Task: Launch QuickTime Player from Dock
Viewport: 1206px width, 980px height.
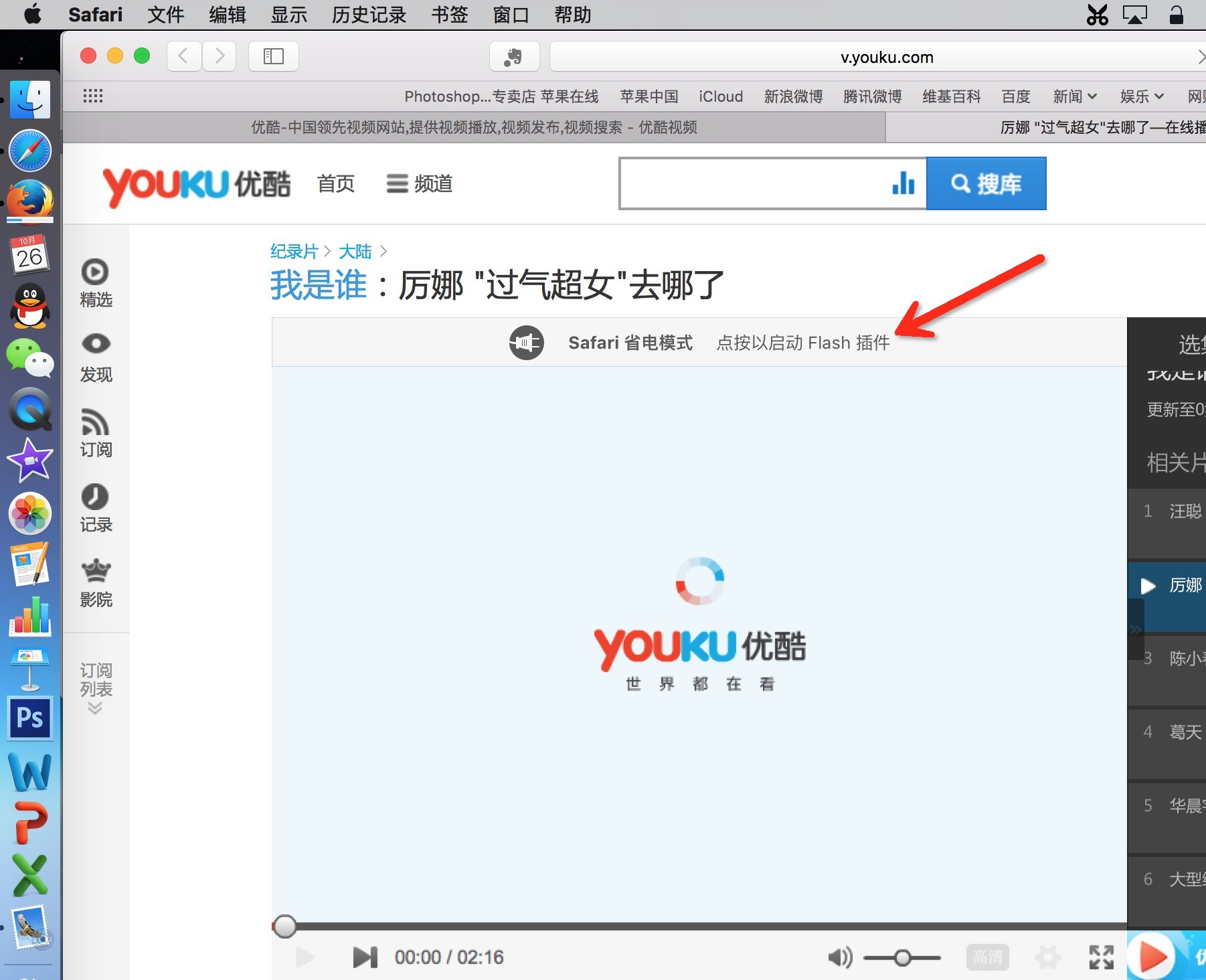Action: [30, 409]
